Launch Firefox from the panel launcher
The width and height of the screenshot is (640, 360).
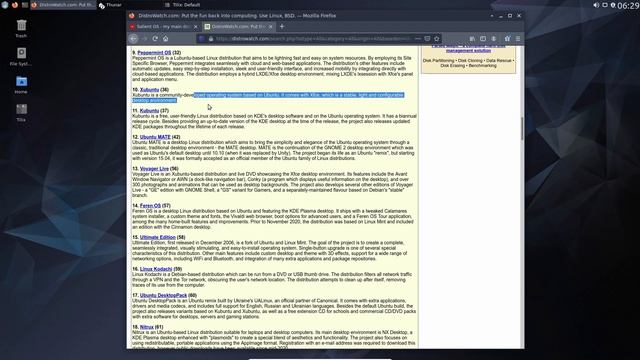pos(15,5)
